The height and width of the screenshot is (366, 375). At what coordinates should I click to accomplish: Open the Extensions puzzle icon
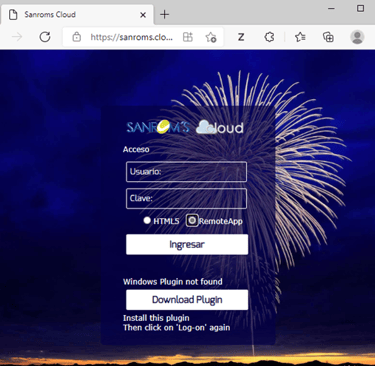(x=269, y=37)
